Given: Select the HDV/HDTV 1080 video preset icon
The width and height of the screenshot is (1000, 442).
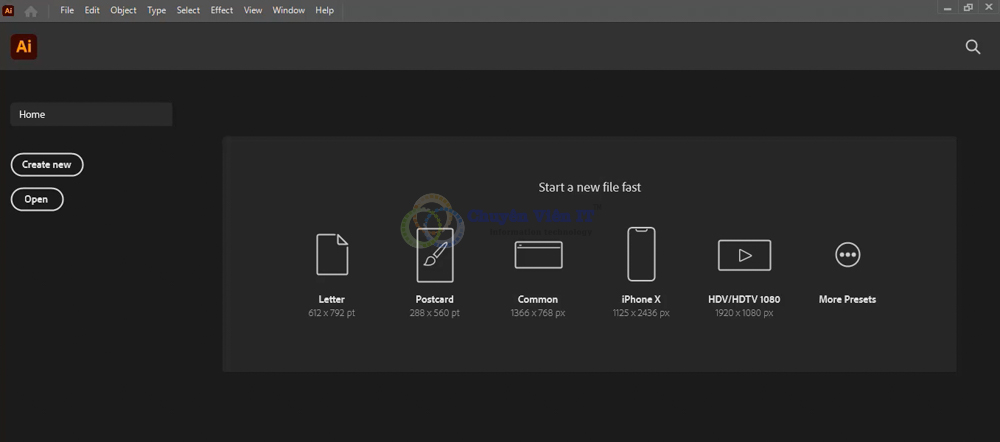Looking at the screenshot, I should click(x=744, y=255).
